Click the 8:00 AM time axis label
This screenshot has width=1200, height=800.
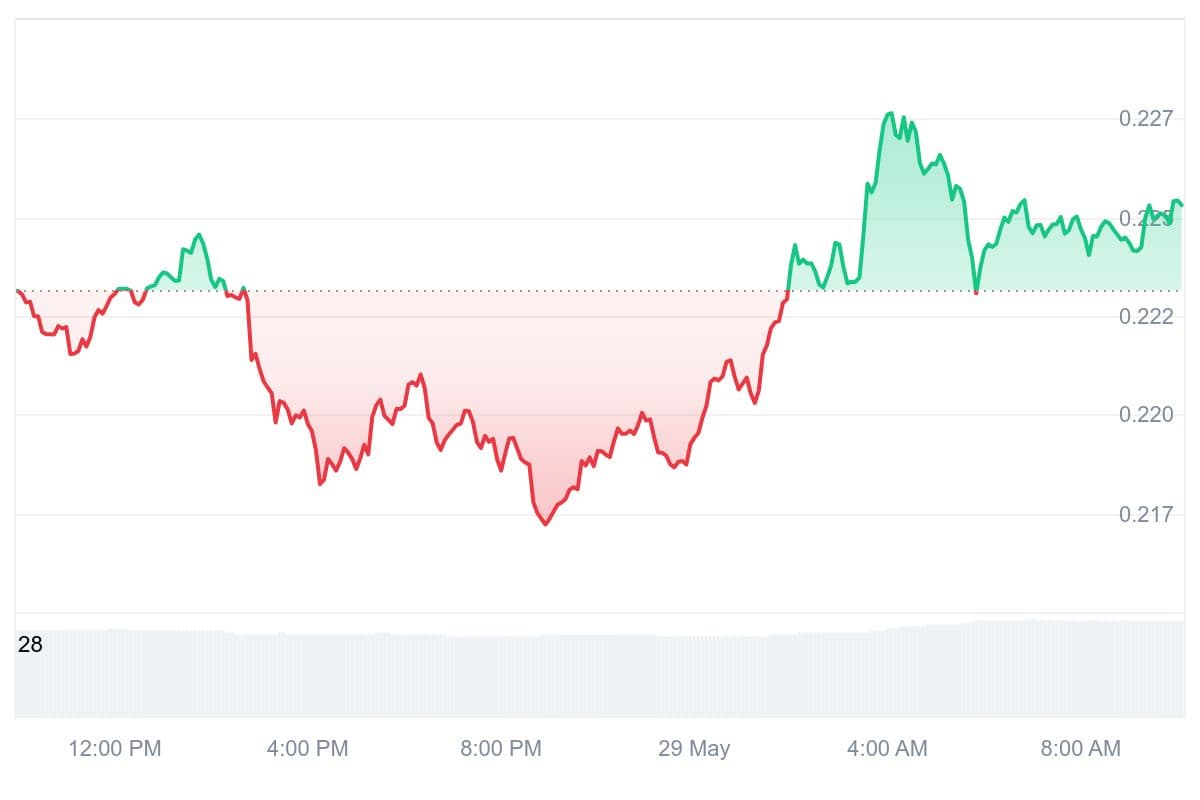tap(1080, 748)
